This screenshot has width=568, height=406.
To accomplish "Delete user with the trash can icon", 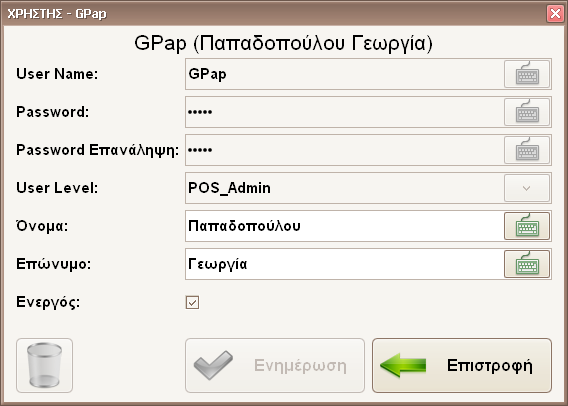I will pyautogui.click(x=45, y=365).
